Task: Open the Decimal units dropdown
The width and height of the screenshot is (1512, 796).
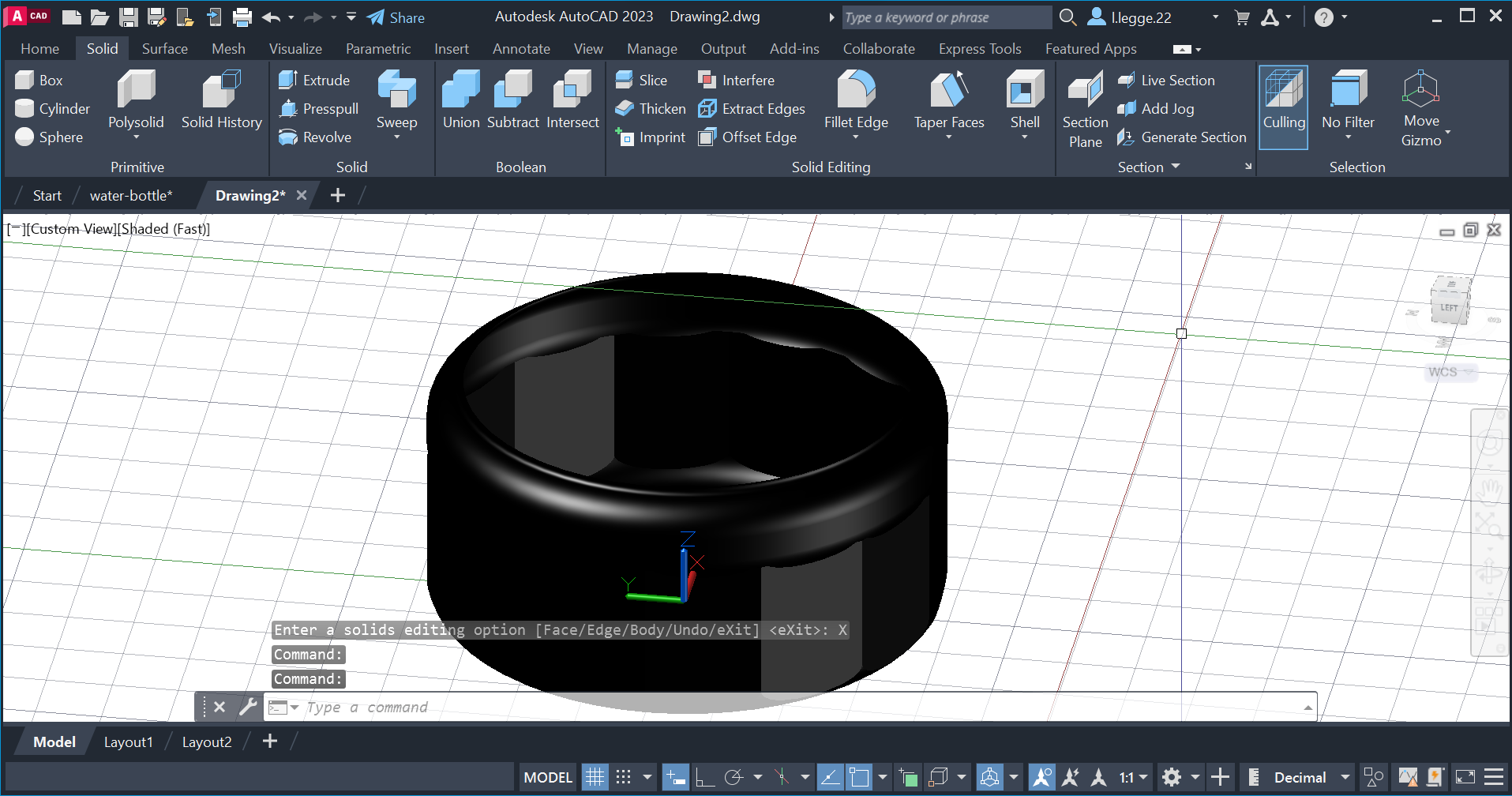Action: point(1345,777)
